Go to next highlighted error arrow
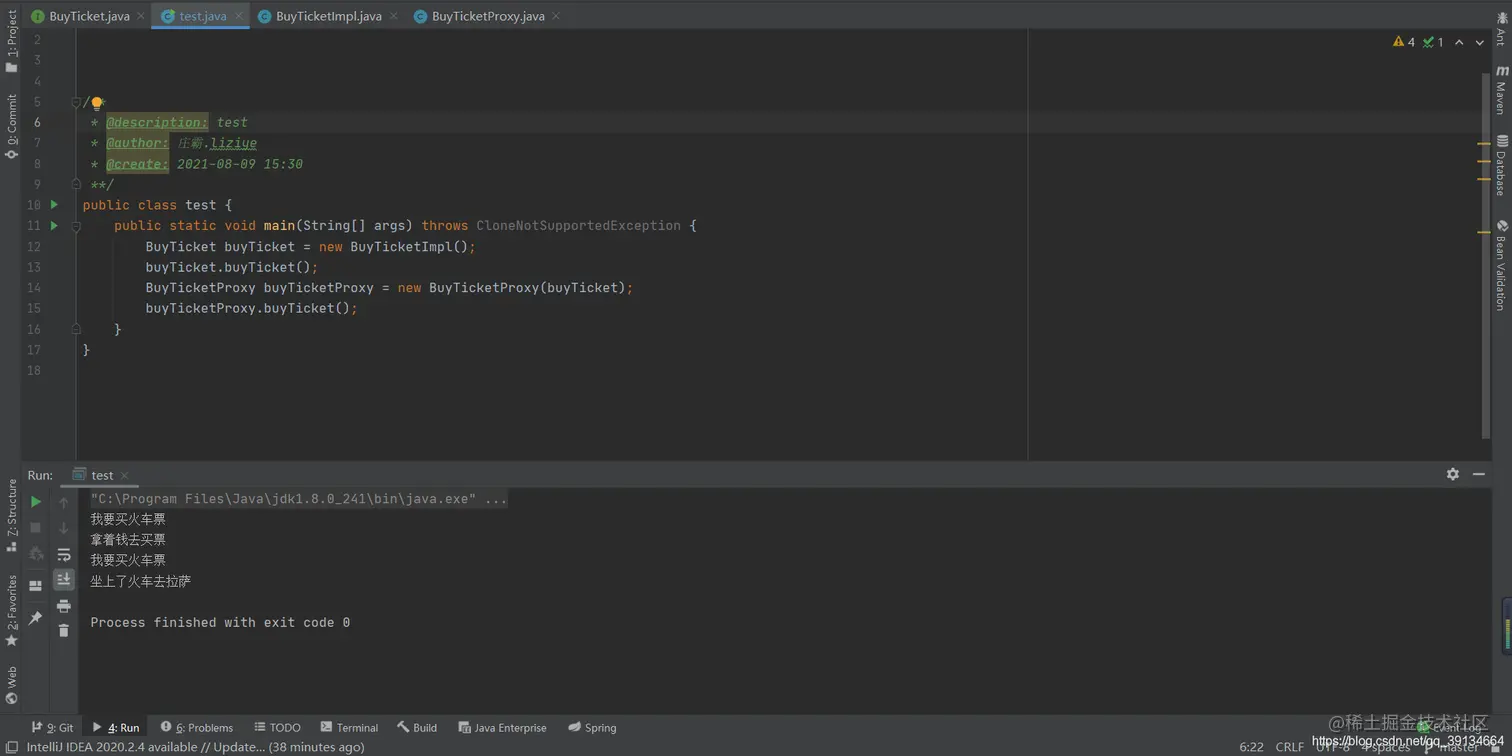1512x756 pixels. coord(1480,42)
